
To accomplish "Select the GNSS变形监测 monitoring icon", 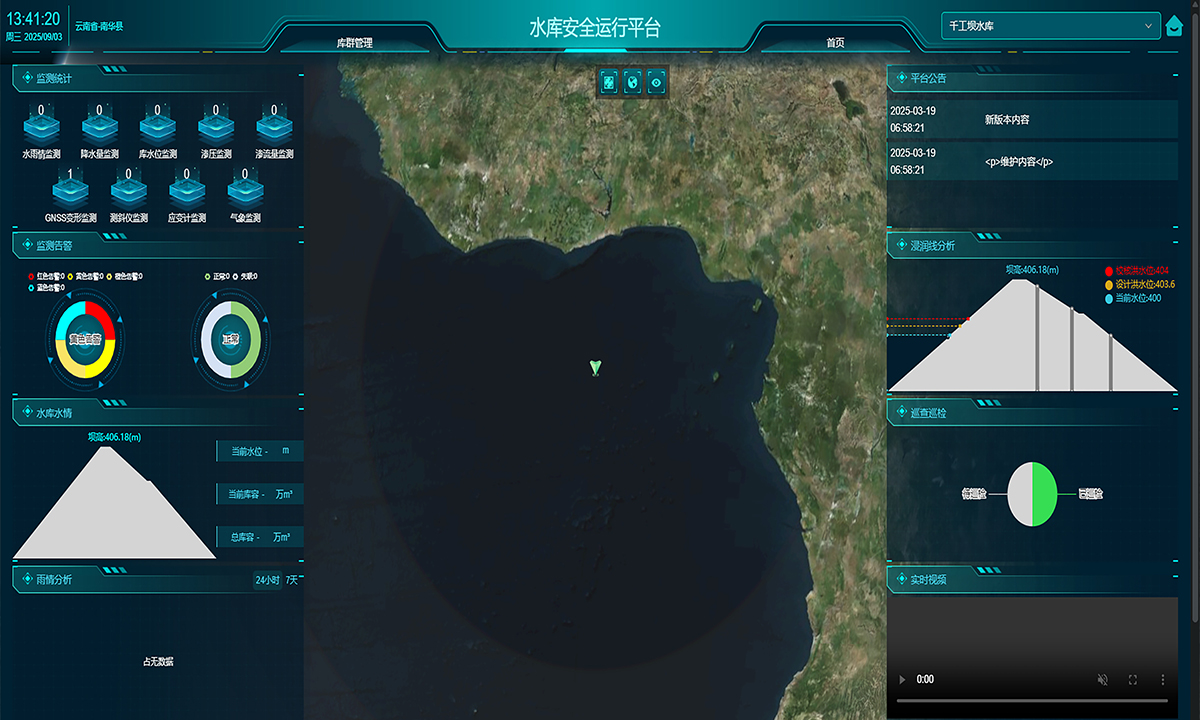I will pos(70,191).
